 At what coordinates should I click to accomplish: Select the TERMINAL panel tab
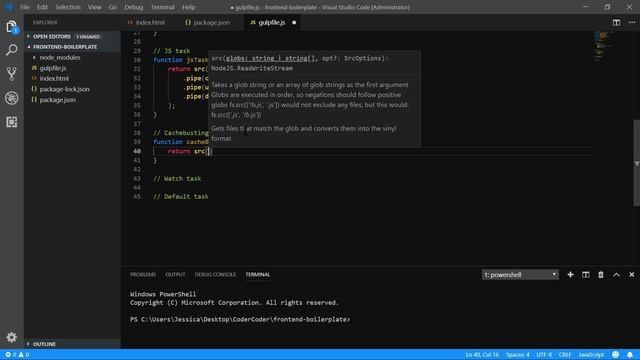[x=258, y=275]
